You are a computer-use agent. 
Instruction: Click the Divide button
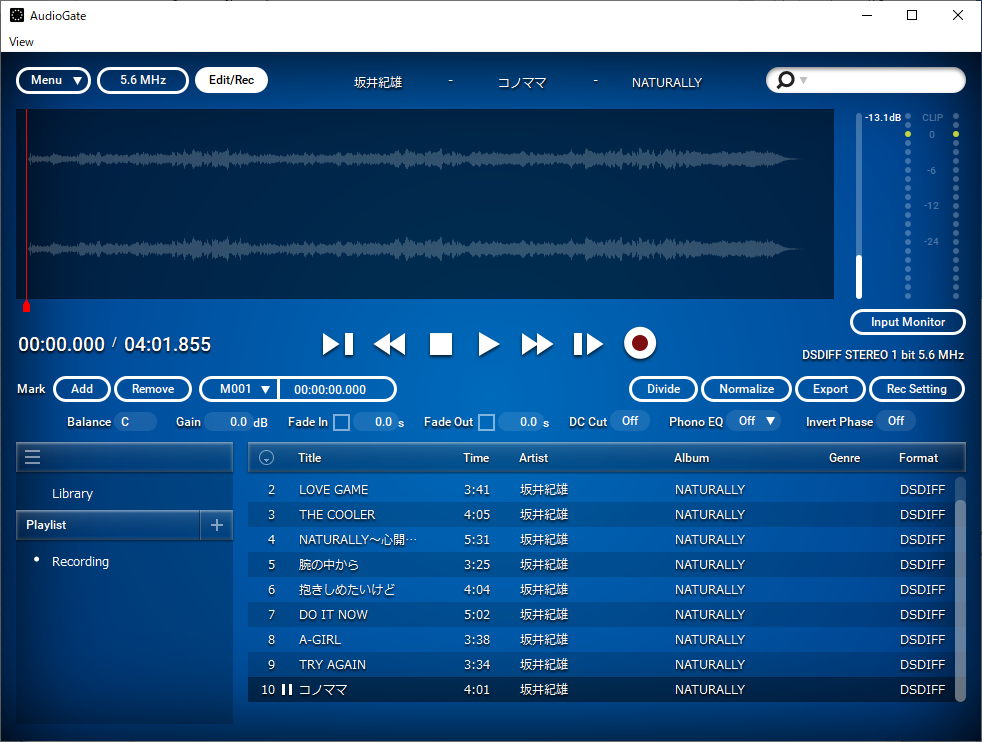pos(663,389)
